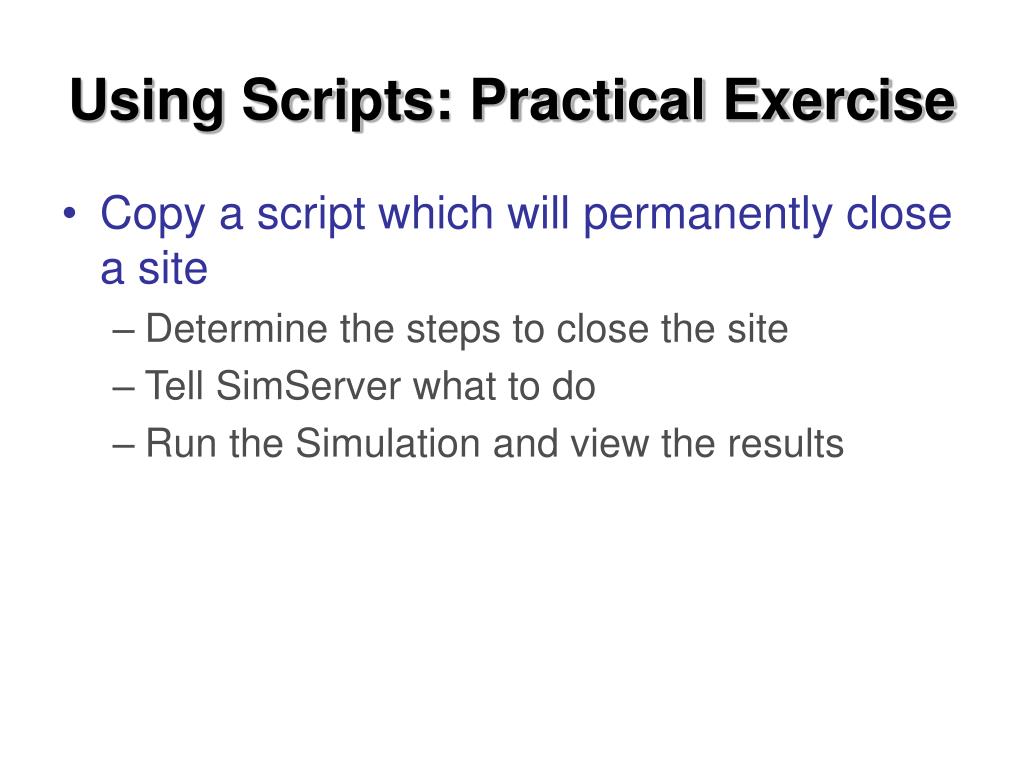Click the word 'Exercise' in the title
This screenshot has width=1024, height=768.
pyautogui.click(x=840, y=99)
